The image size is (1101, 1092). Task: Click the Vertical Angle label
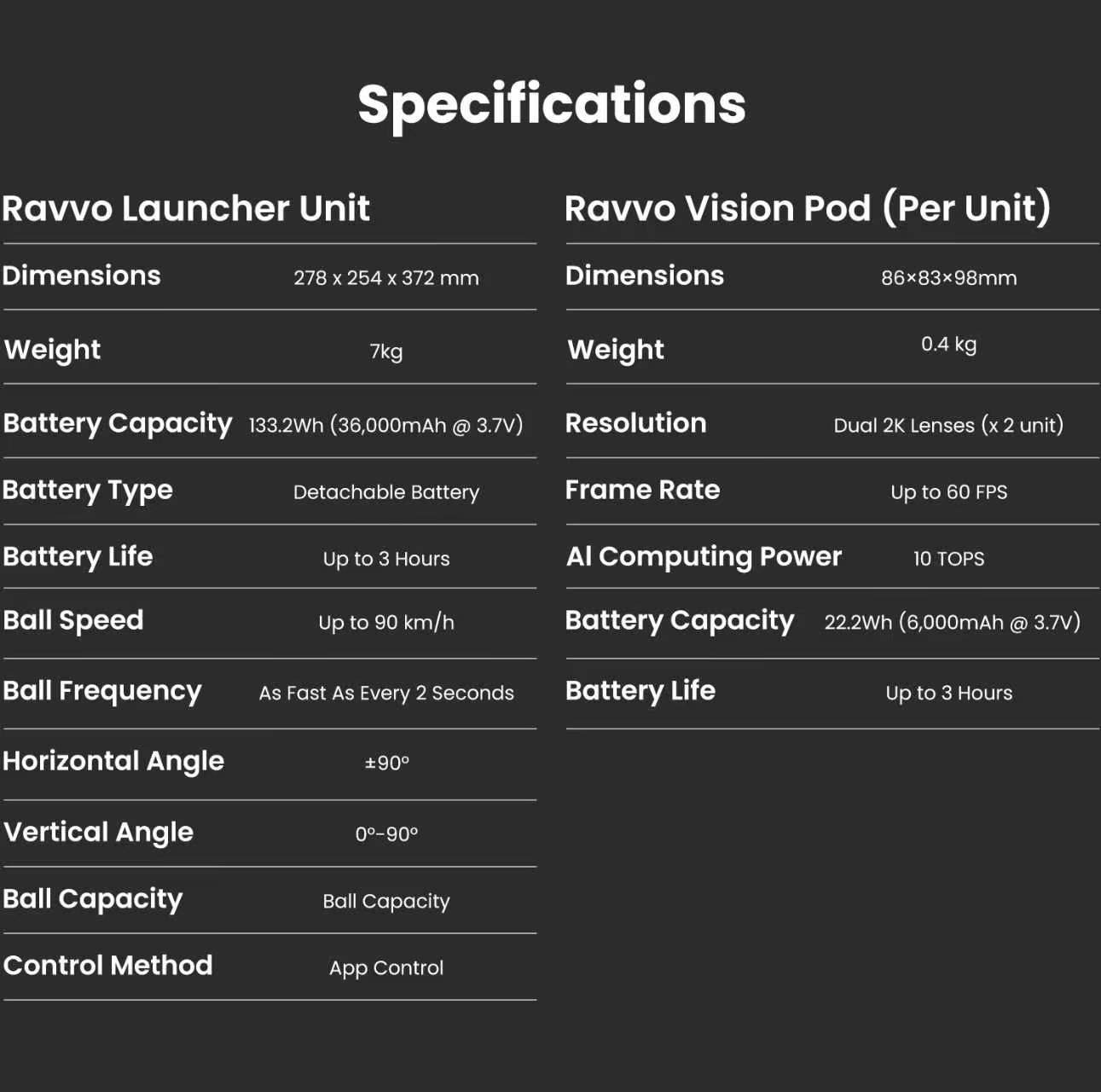tap(99, 833)
